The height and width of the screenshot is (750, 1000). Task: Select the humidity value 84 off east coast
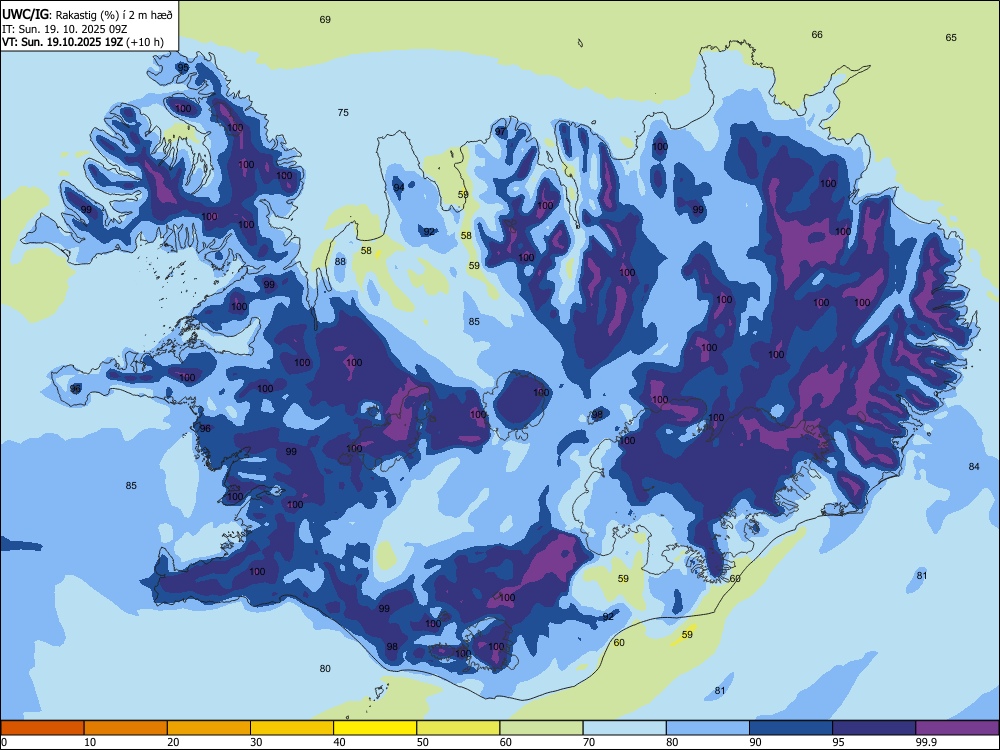(x=974, y=466)
